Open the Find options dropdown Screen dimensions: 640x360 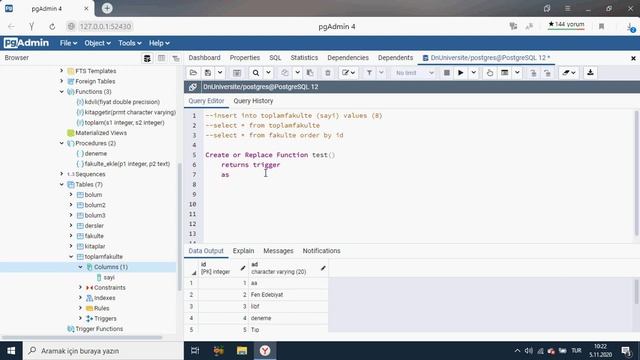click(x=268, y=73)
